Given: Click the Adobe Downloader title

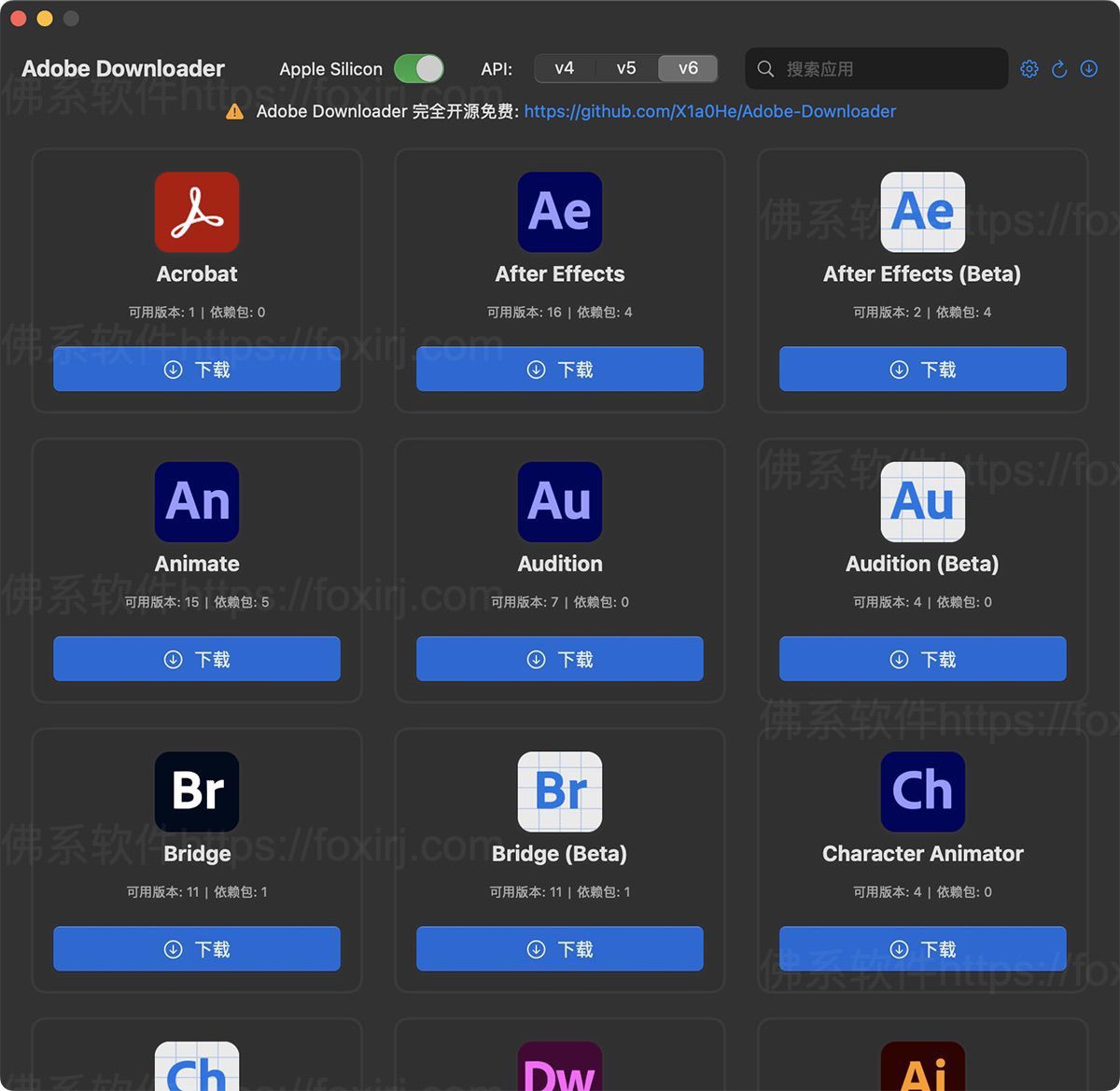Looking at the screenshot, I should coord(124,68).
